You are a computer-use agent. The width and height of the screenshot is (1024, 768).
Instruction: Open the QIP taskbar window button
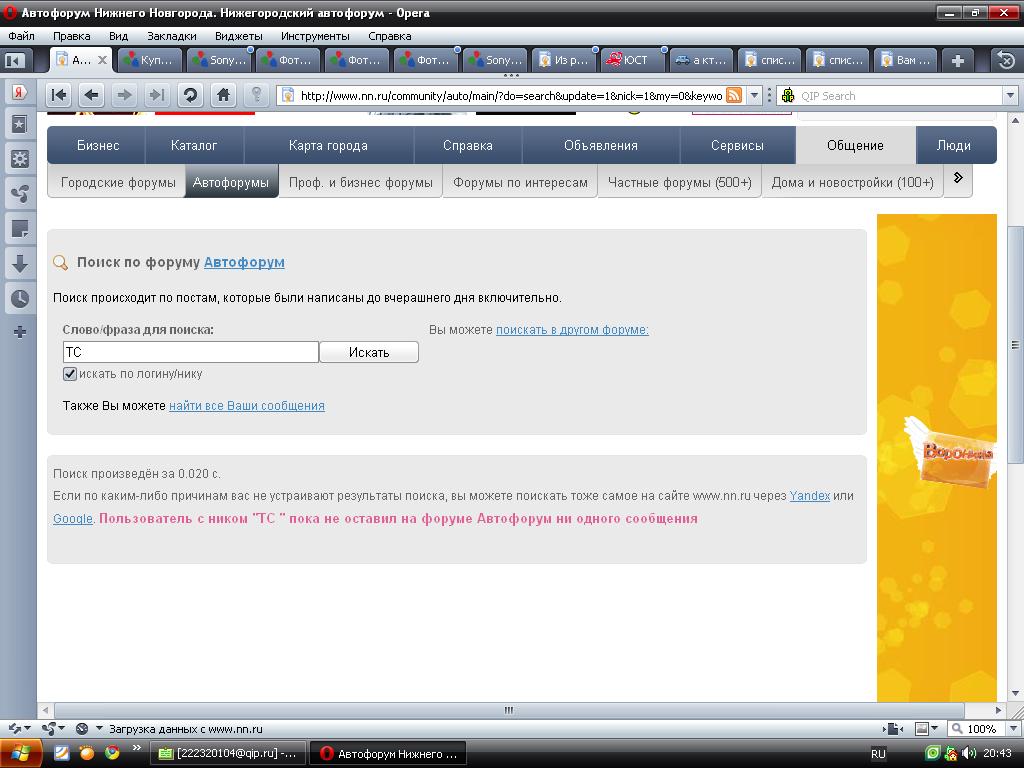[229, 754]
